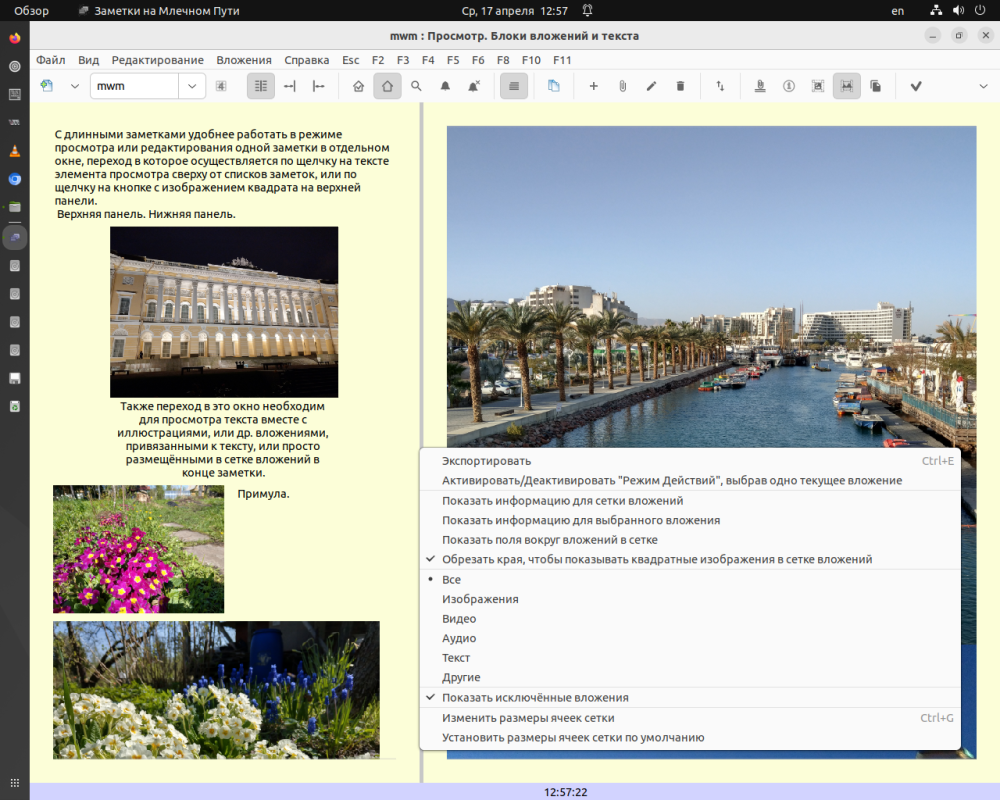
Task: Click 'Изменить размеры ячеек сетки' entry
Action: pyautogui.click(x=528, y=718)
